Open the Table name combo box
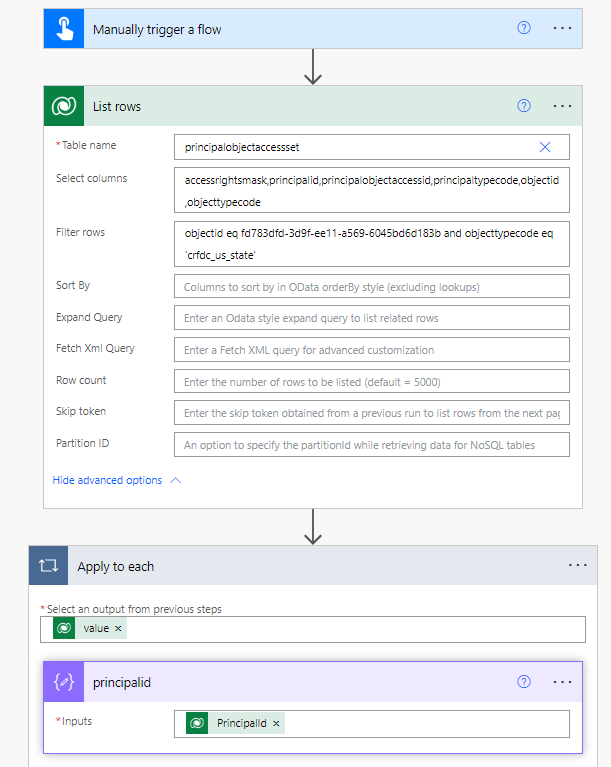The height and width of the screenshot is (767, 611). coord(372,147)
